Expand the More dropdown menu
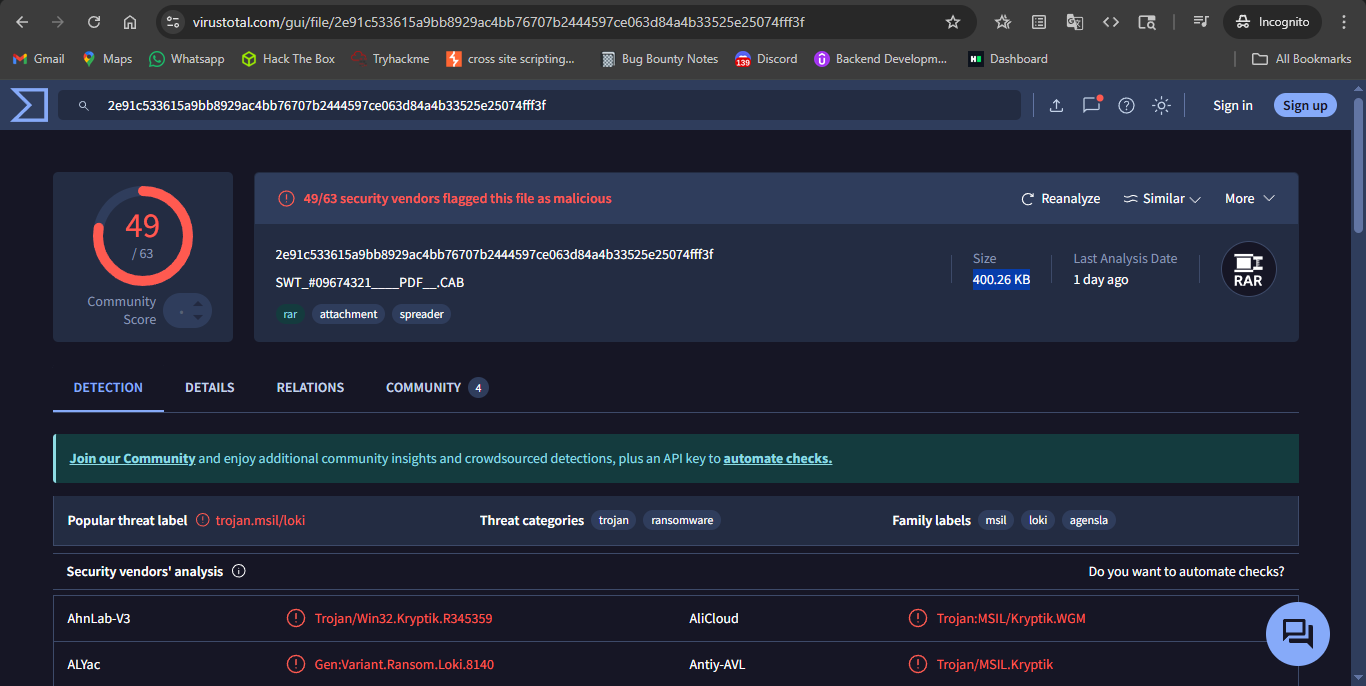Viewport: 1366px width, 686px height. 1250,199
